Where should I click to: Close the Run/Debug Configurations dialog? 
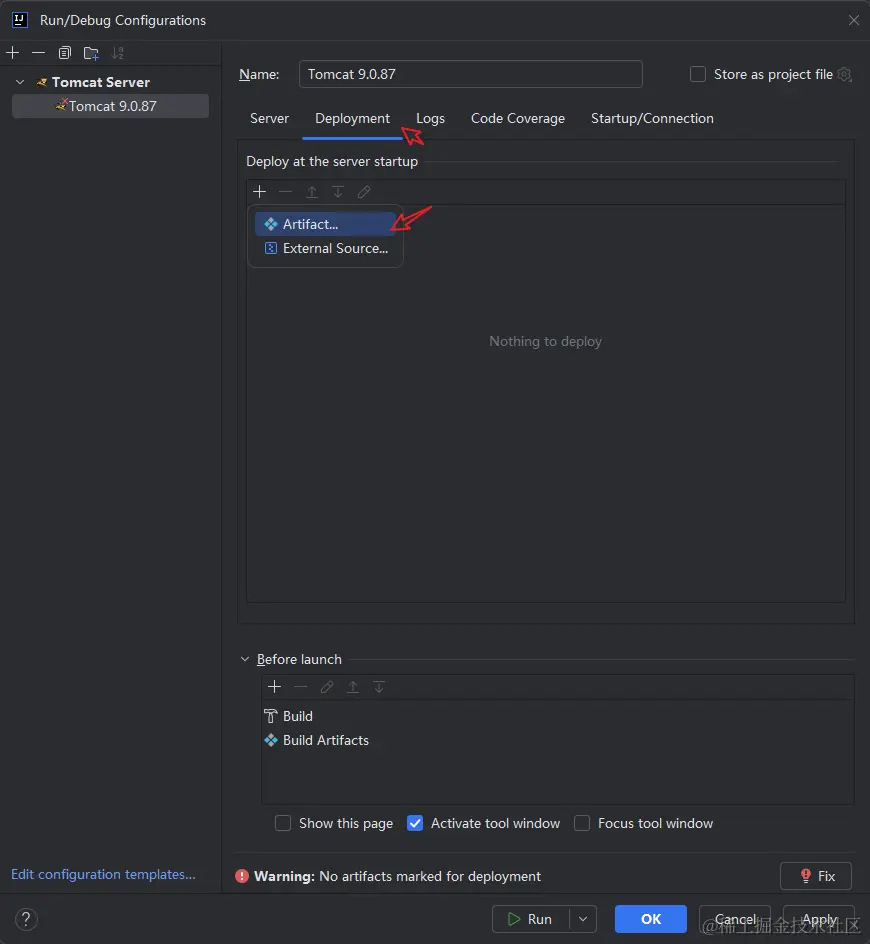[x=853, y=20]
